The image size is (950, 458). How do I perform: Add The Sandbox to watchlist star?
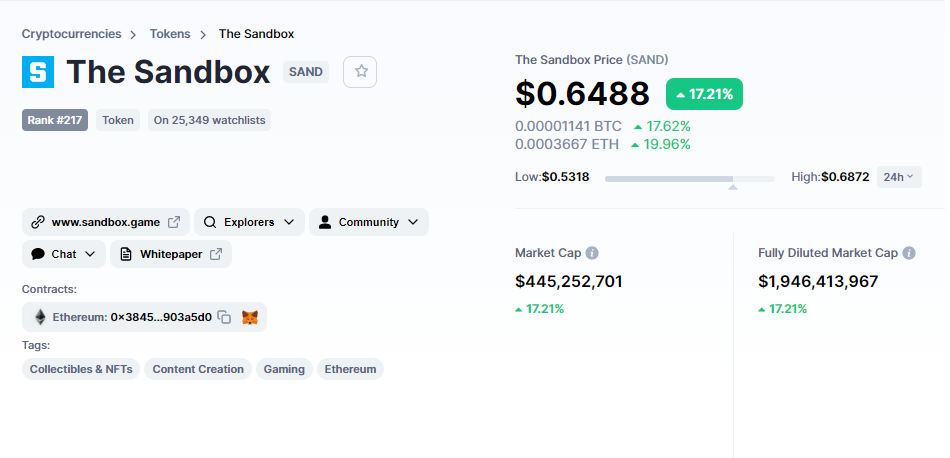pos(360,71)
